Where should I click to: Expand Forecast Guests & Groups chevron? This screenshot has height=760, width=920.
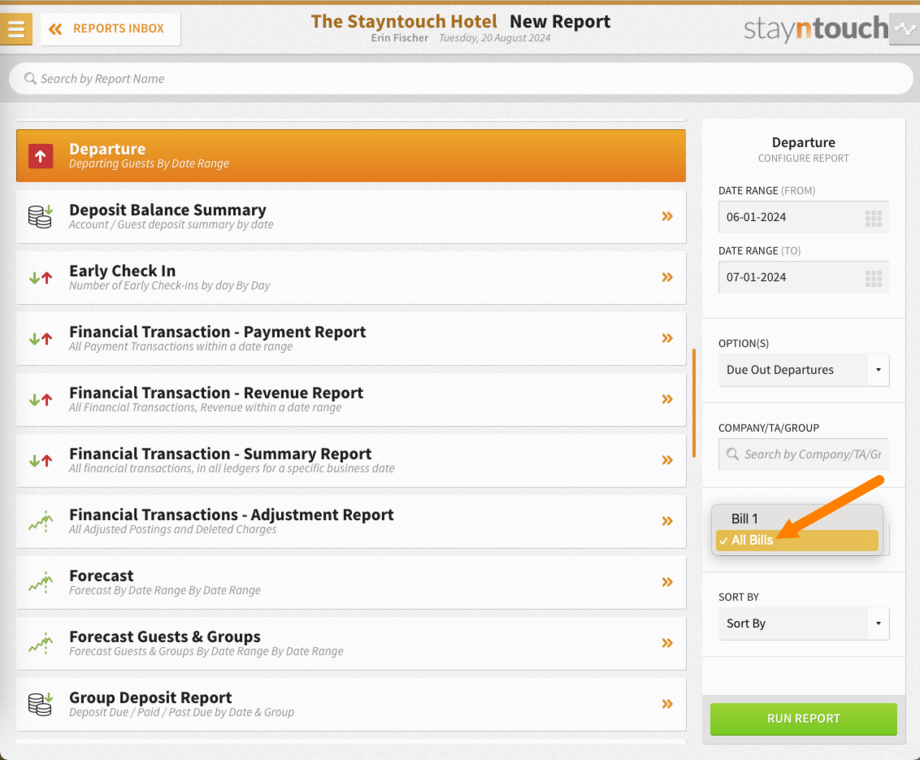tap(667, 643)
